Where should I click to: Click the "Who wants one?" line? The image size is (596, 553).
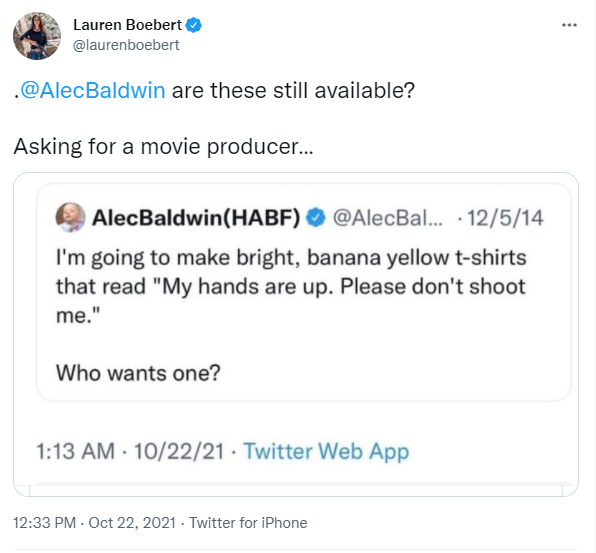[x=138, y=373]
